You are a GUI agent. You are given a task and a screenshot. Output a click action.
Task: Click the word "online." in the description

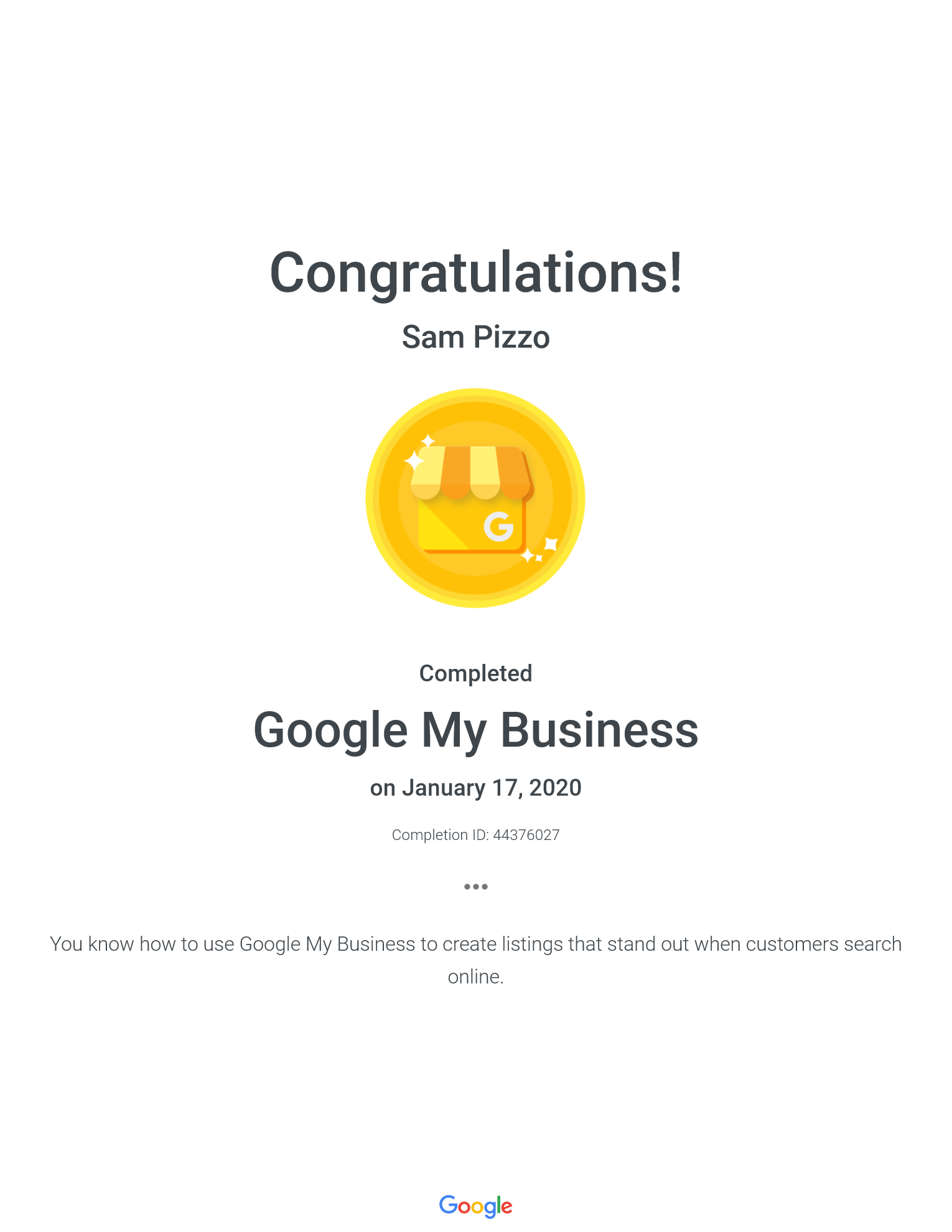tap(475, 977)
